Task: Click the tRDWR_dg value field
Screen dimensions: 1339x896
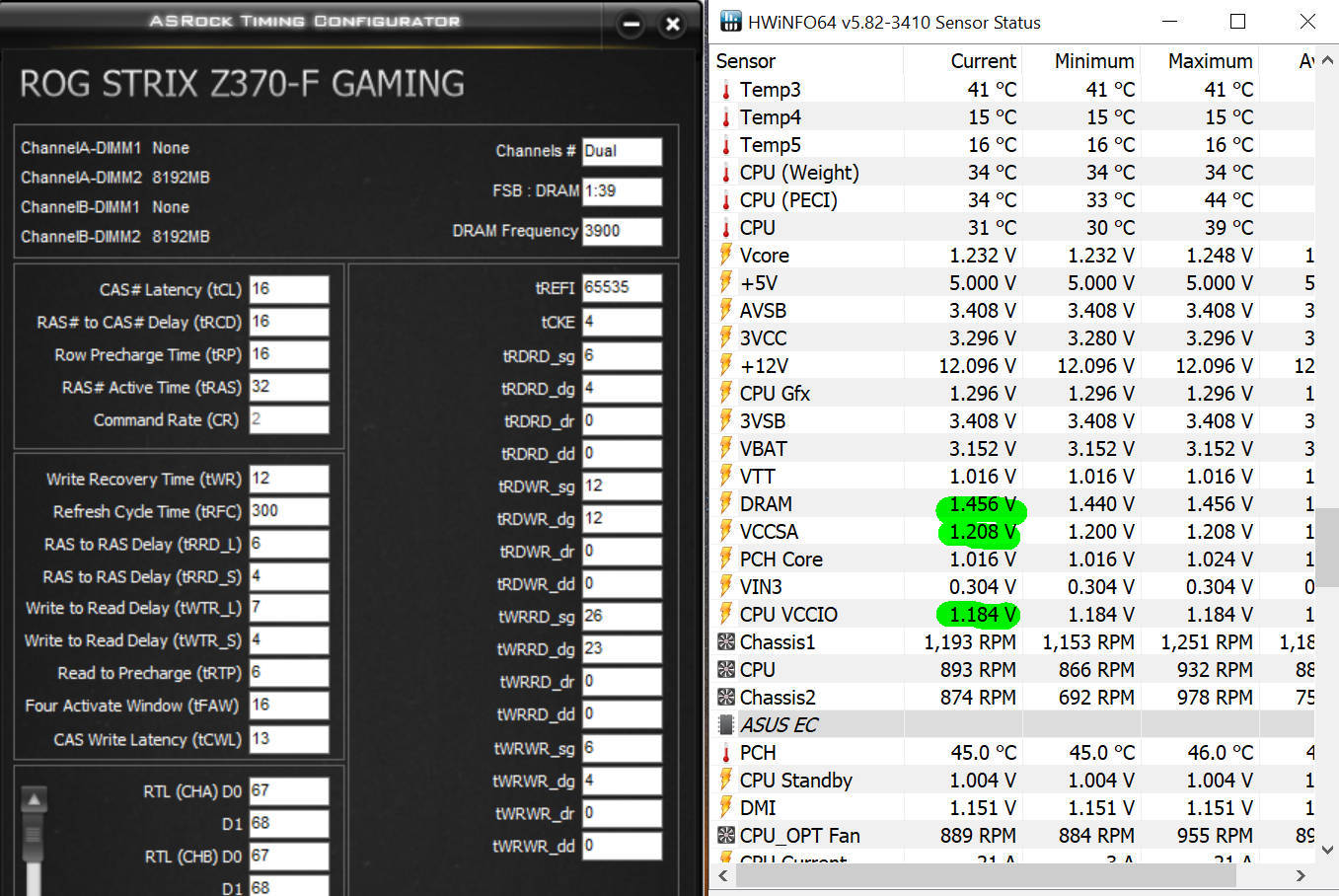Action: point(622,519)
